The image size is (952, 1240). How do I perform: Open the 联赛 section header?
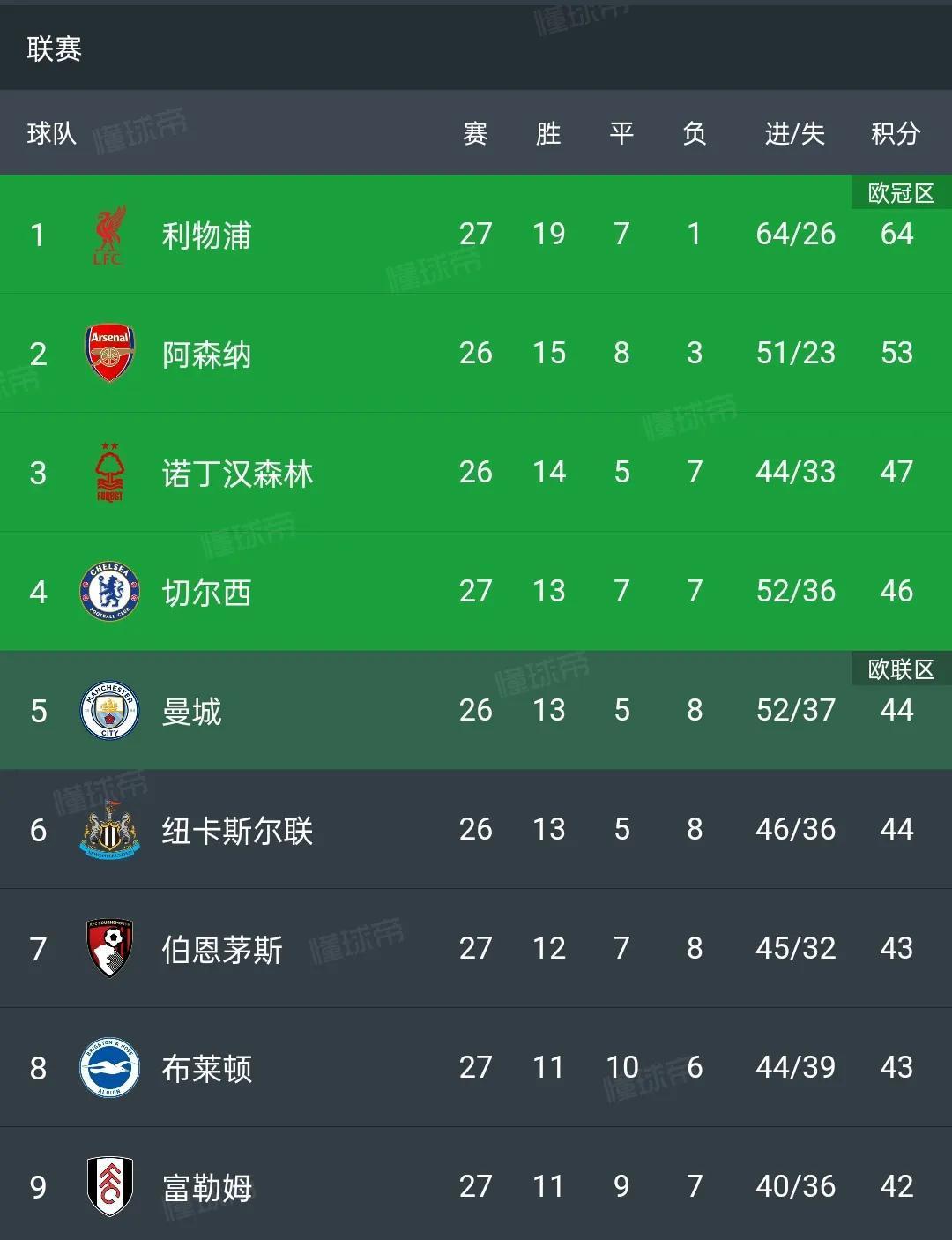click(x=54, y=49)
